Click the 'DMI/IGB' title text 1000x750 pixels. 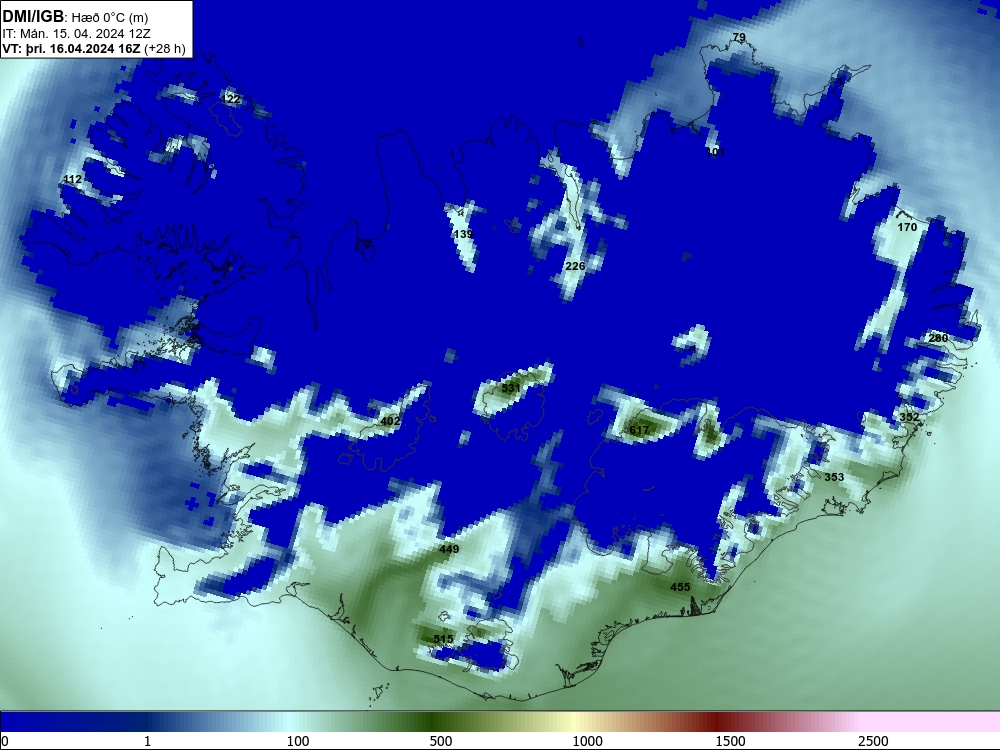pyautogui.click(x=33, y=16)
